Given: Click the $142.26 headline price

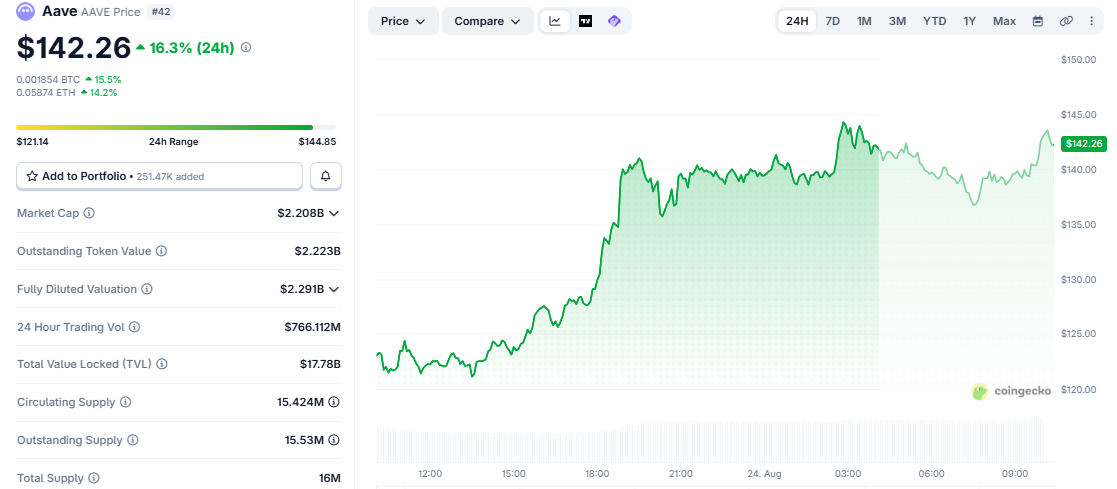Looking at the screenshot, I should [73, 48].
